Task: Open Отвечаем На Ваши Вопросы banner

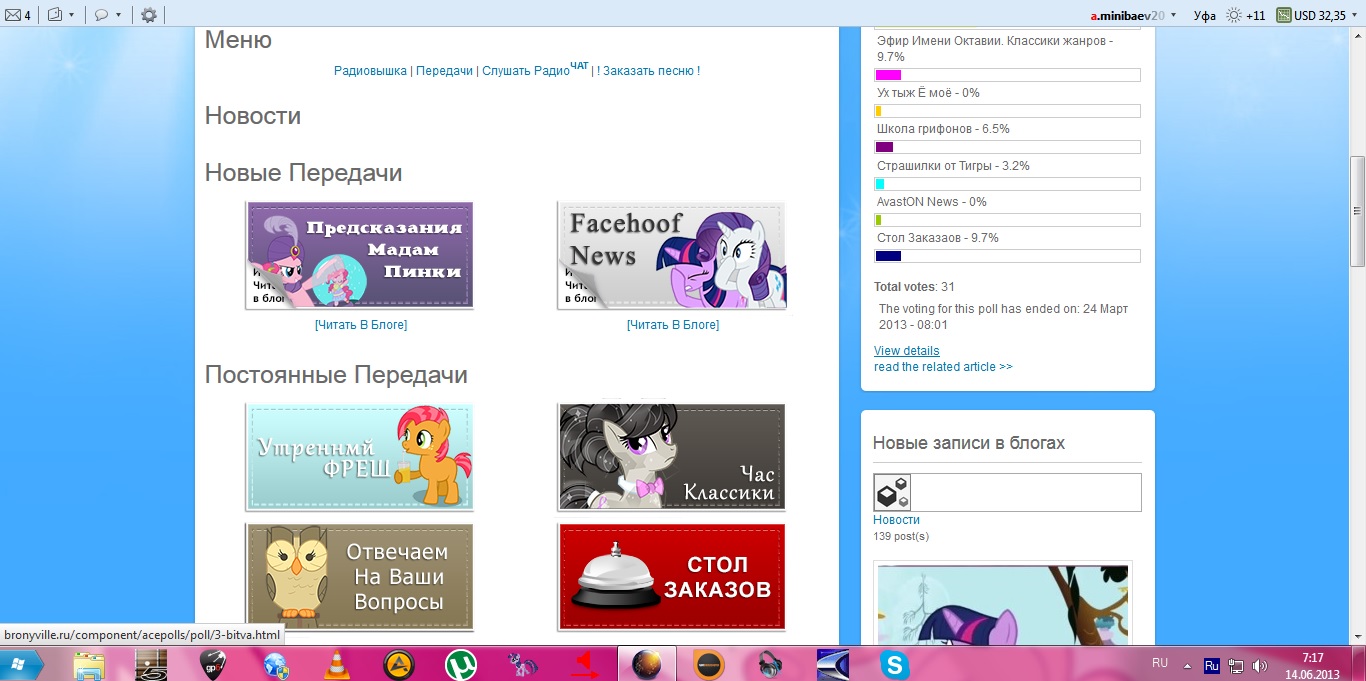Action: [x=360, y=577]
